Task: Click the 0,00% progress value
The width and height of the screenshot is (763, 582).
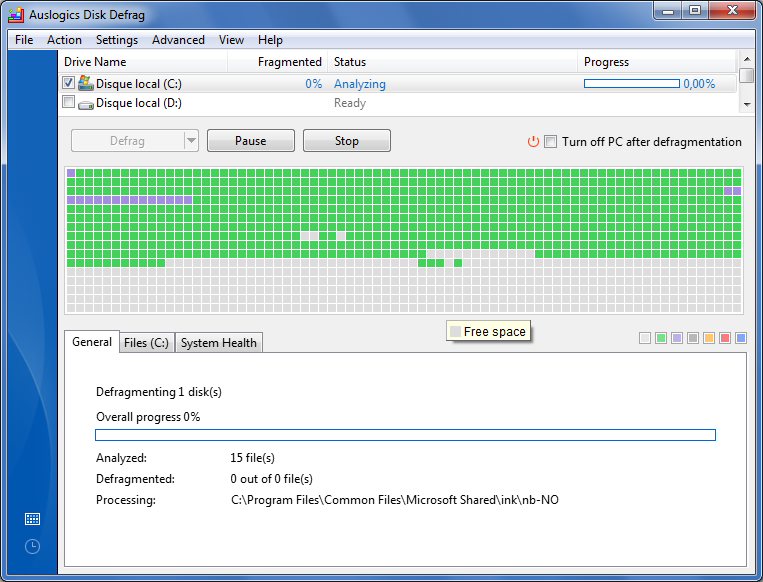Action: pos(699,84)
